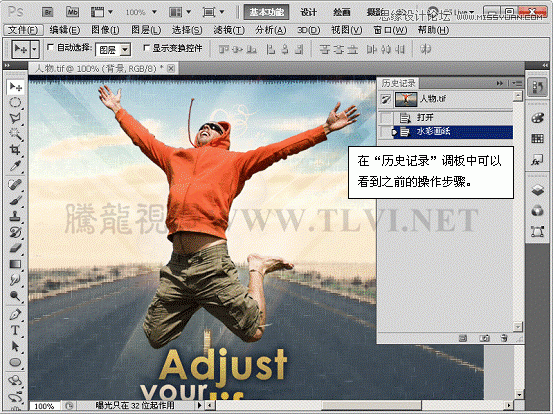The width and height of the screenshot is (553, 414).
Task: Click the horizontal canvas scrollbar thumb
Action: click(x=371, y=406)
